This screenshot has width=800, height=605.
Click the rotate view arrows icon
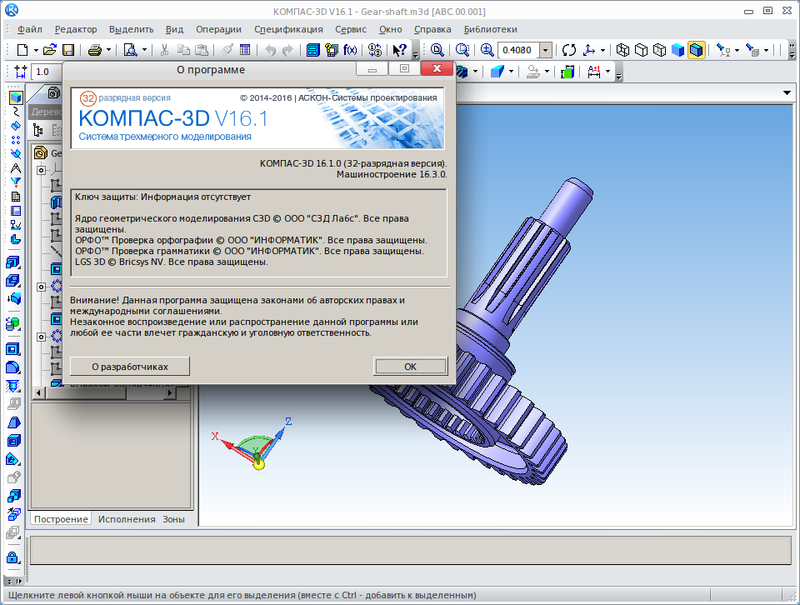click(569, 50)
